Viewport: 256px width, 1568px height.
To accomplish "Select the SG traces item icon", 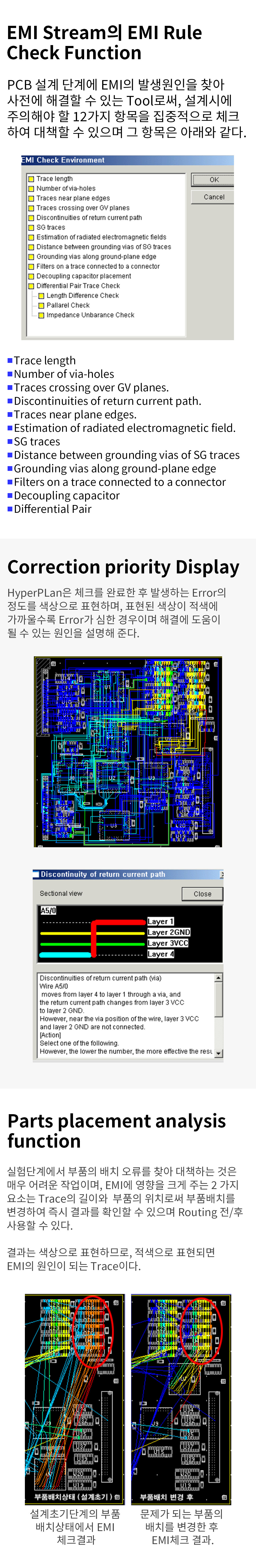I will 31,228.
